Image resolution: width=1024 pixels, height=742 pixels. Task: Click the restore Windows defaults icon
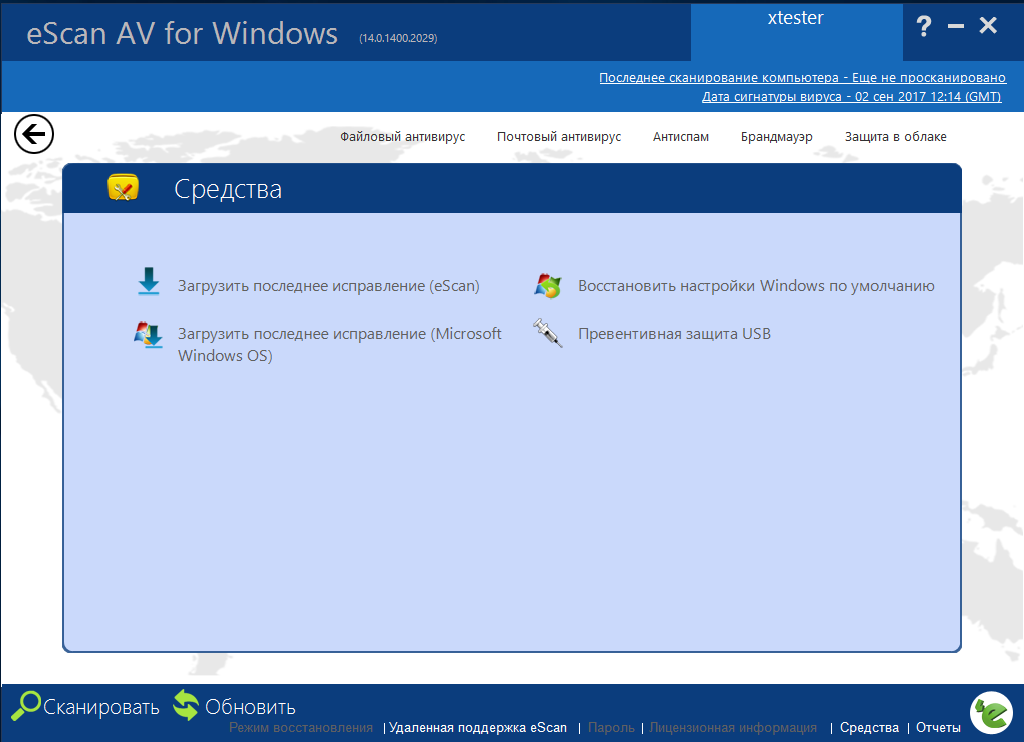click(548, 286)
